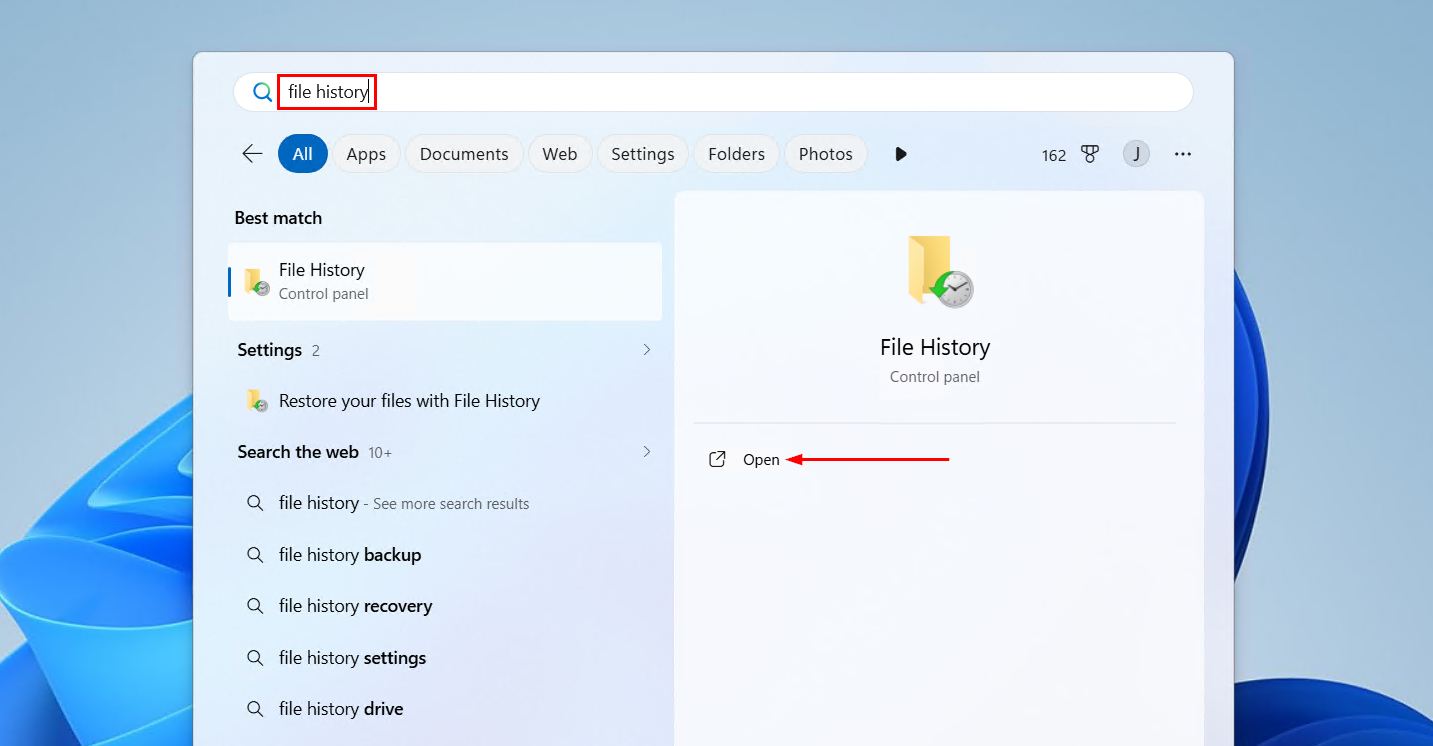Switch to the Settings filter tab
The width and height of the screenshot is (1433, 746).
pyautogui.click(x=643, y=154)
